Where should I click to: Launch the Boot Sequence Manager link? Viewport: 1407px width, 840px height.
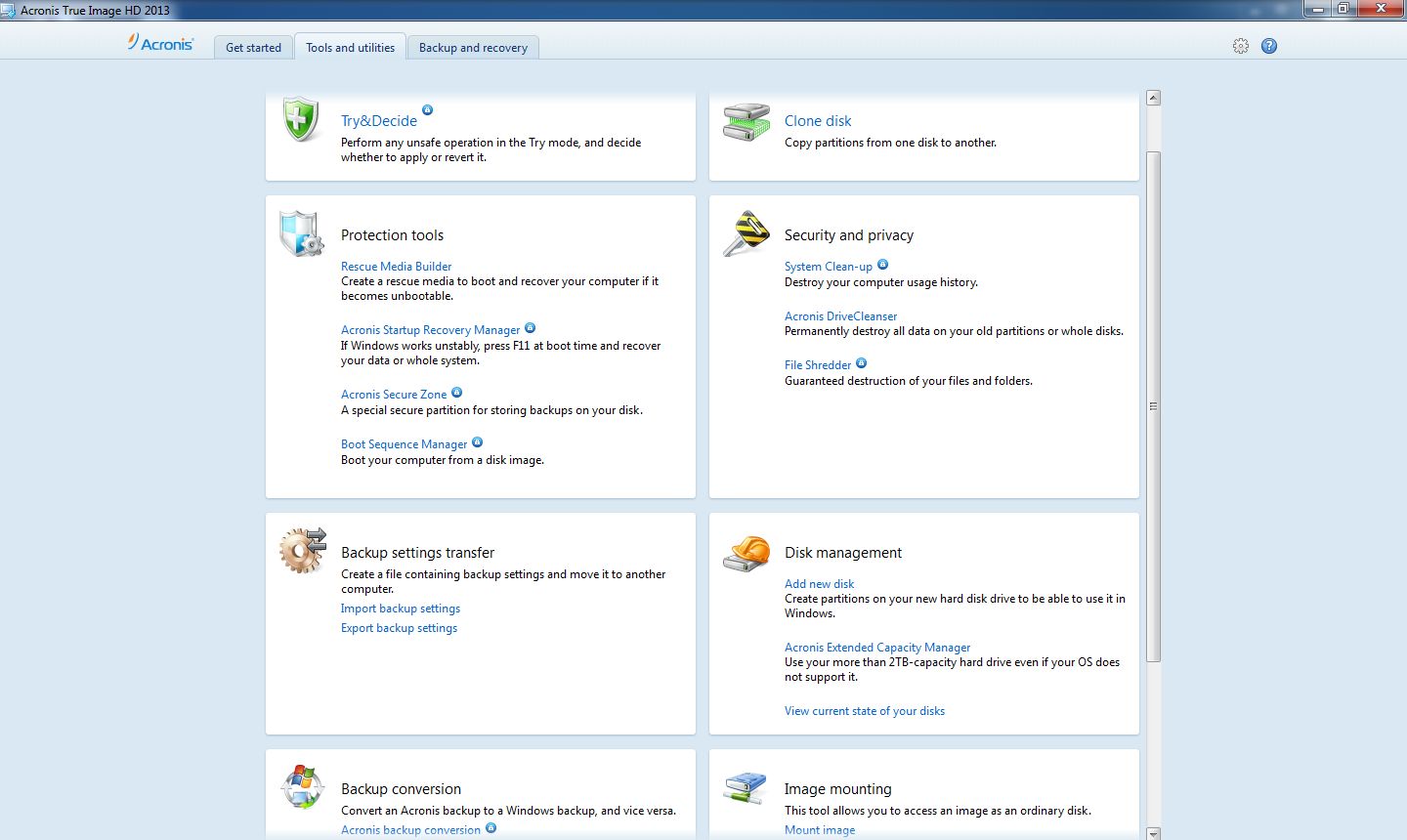click(x=404, y=444)
